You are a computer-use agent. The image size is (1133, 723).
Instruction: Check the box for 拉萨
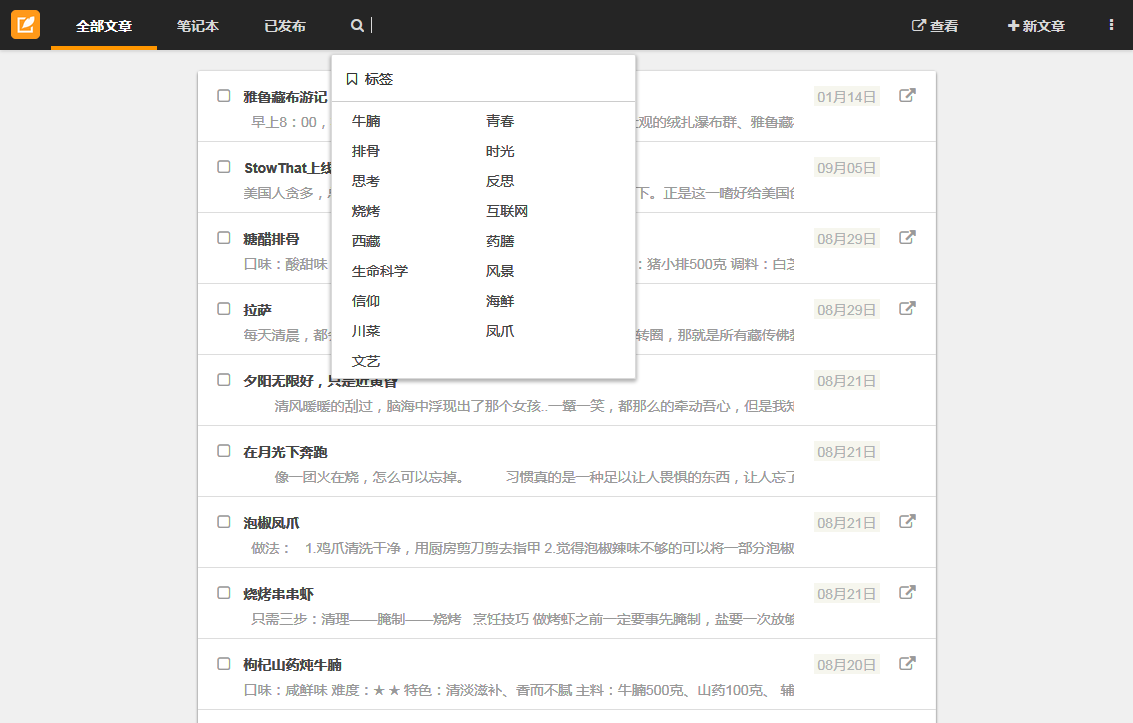[224, 308]
